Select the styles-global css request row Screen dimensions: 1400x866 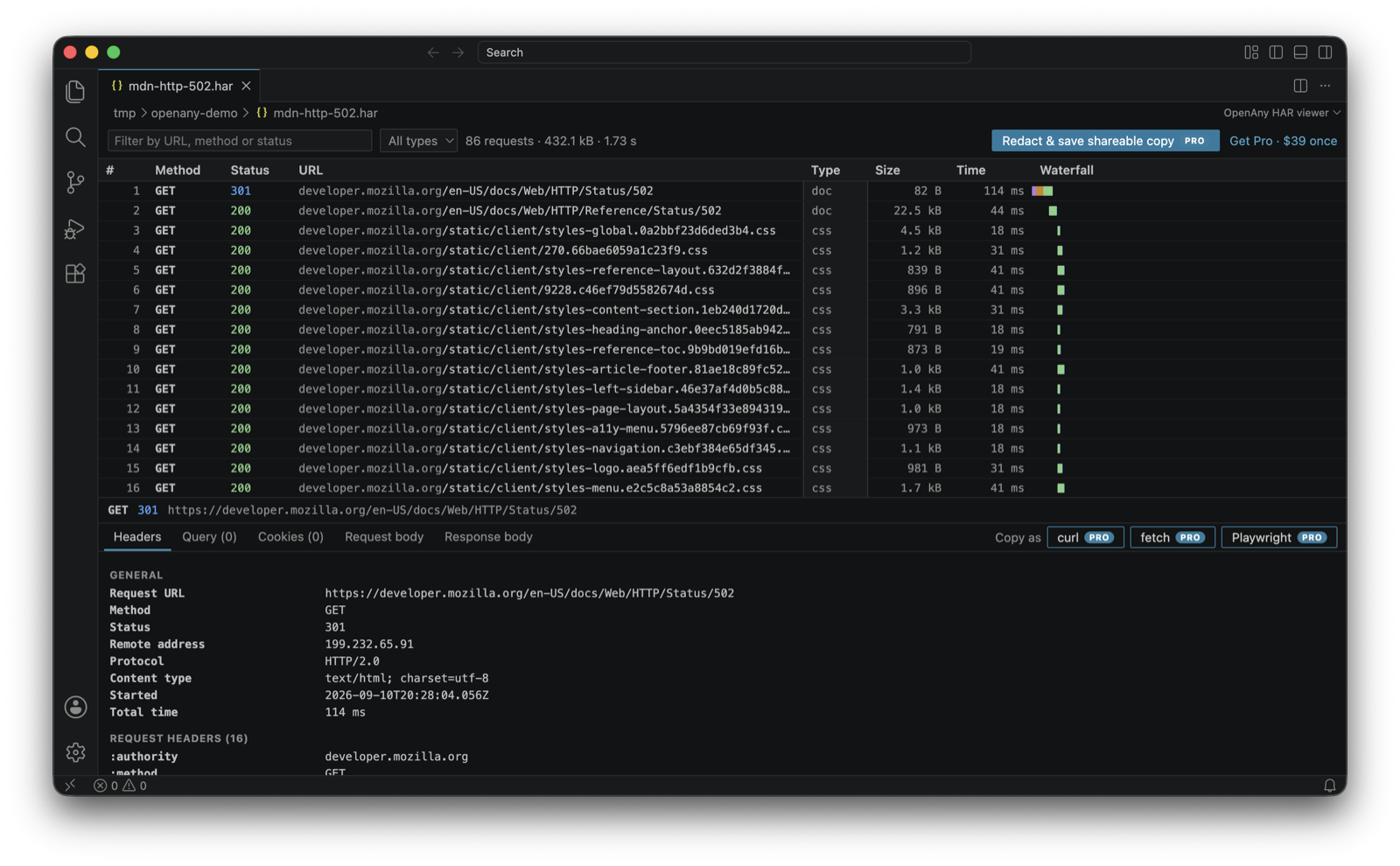coord(722,231)
